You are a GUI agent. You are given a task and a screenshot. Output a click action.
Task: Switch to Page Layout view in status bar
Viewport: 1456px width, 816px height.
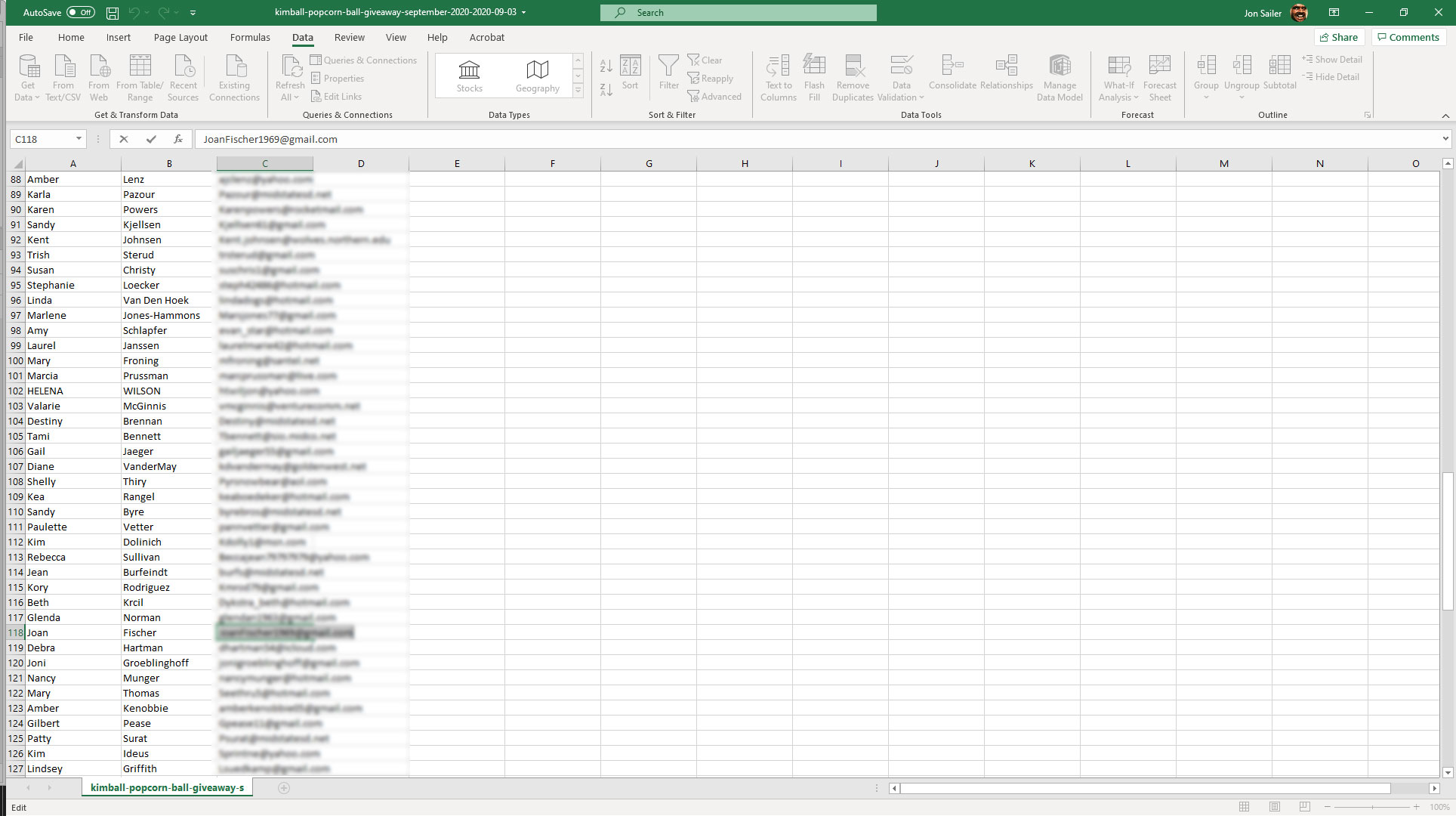pos(1275,807)
